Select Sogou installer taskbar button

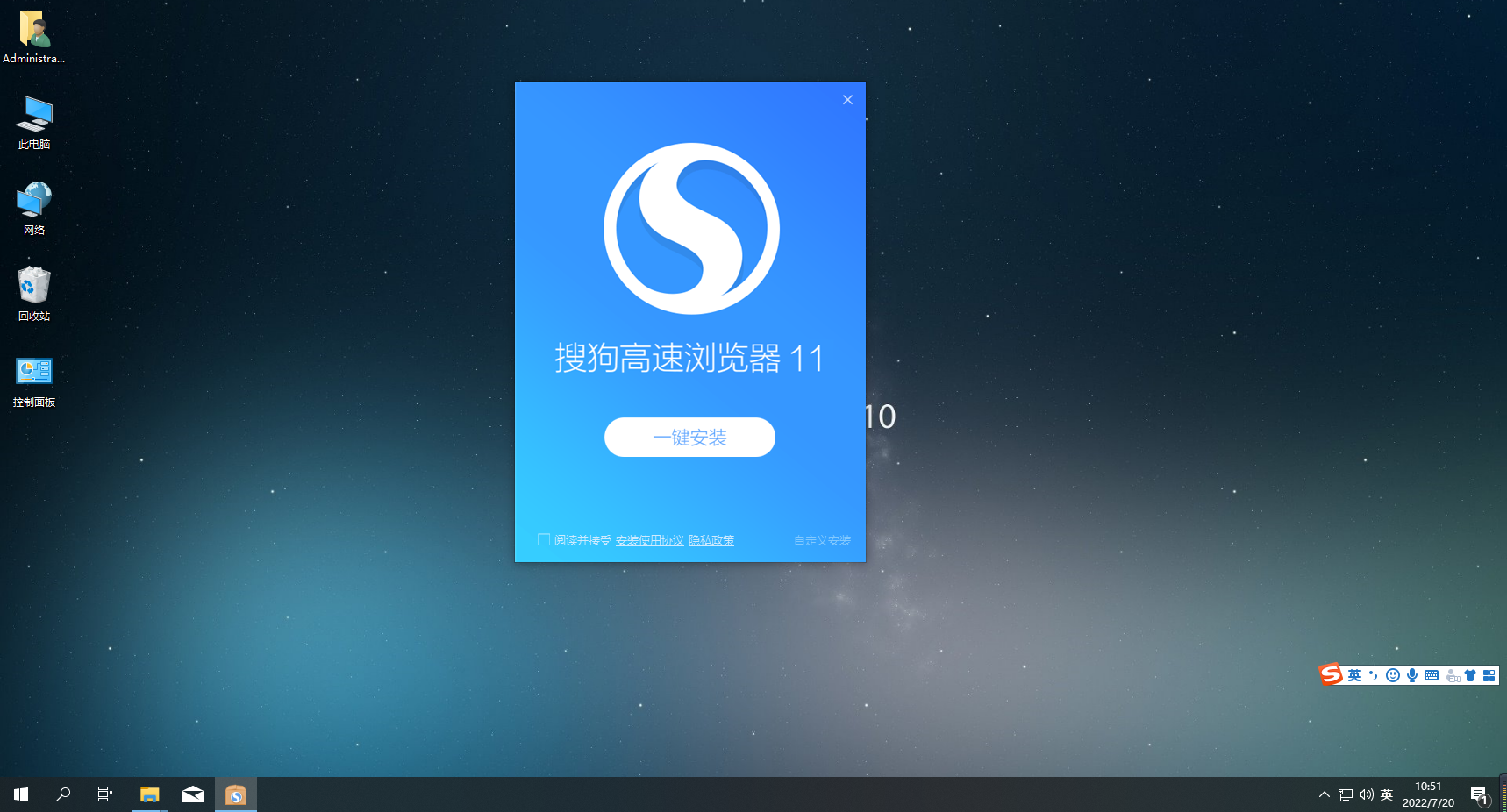tap(236, 794)
